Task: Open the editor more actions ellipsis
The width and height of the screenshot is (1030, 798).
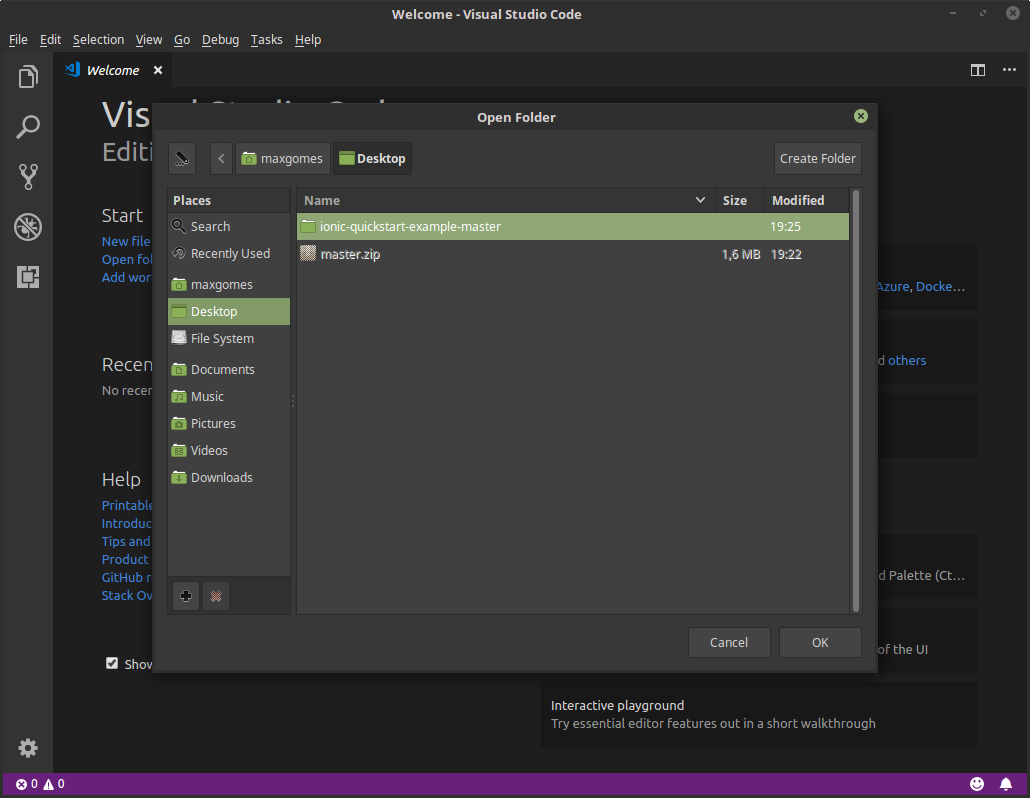Action: 1009,70
